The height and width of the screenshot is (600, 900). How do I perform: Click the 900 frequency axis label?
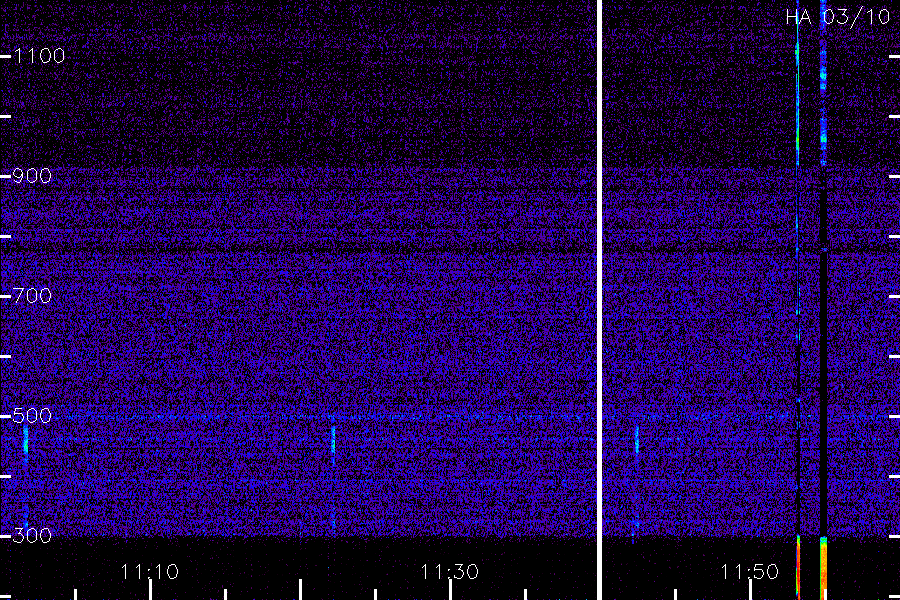pyautogui.click(x=32, y=176)
